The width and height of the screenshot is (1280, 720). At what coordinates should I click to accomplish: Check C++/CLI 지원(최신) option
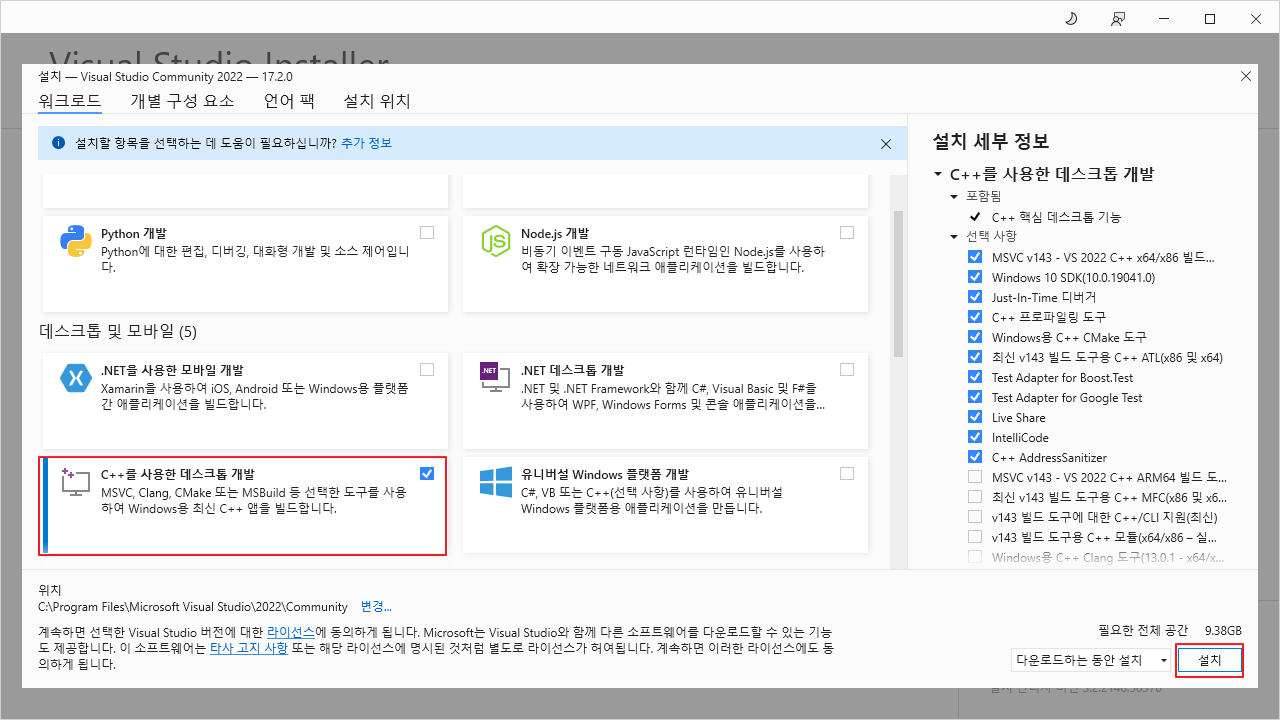(x=975, y=517)
